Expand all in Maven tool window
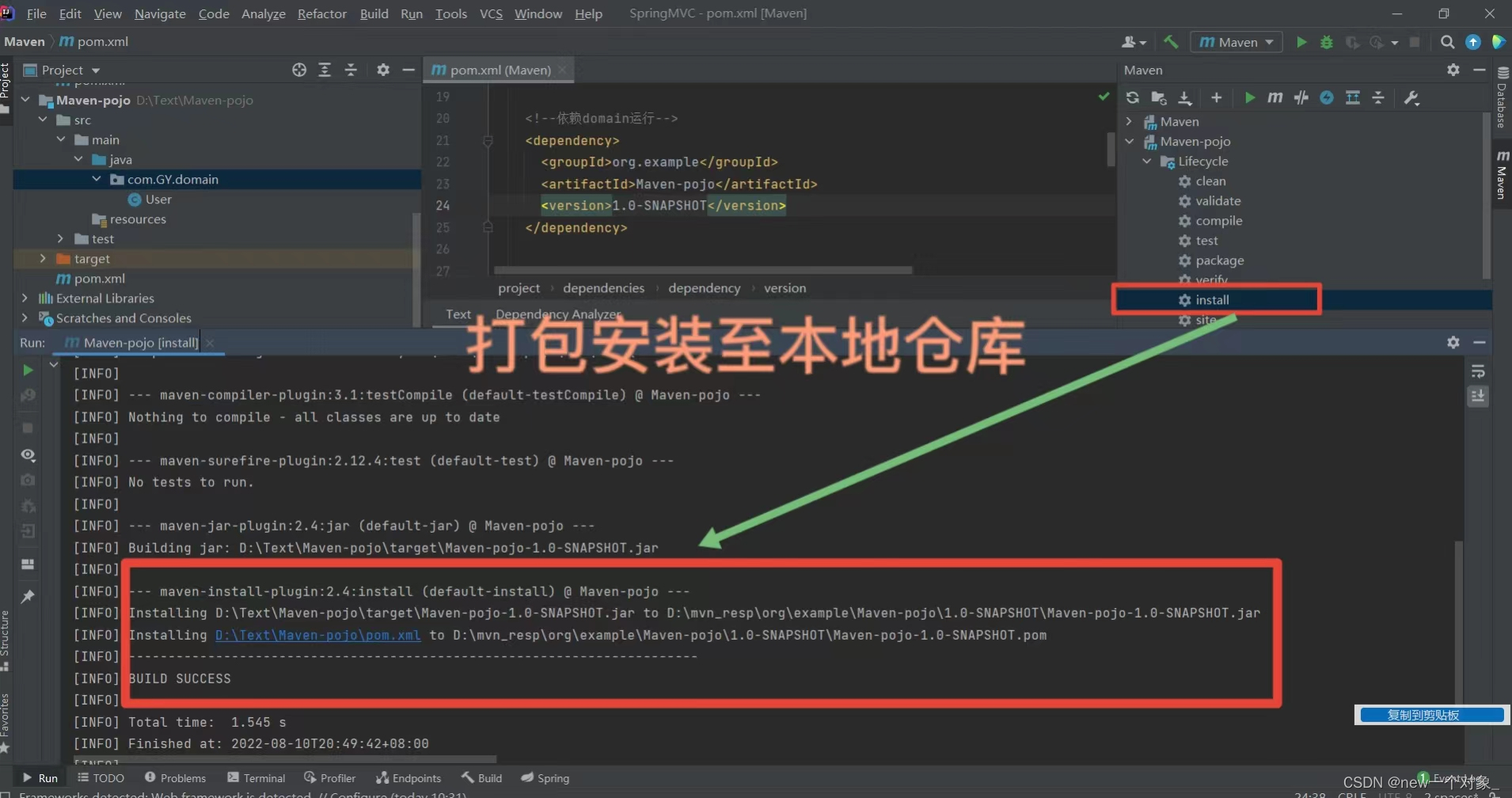 click(x=1353, y=97)
